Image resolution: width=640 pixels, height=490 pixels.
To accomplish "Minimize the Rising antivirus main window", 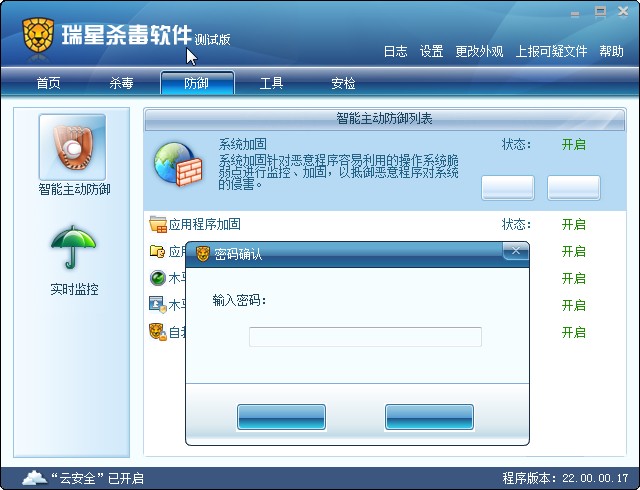I will [575, 14].
